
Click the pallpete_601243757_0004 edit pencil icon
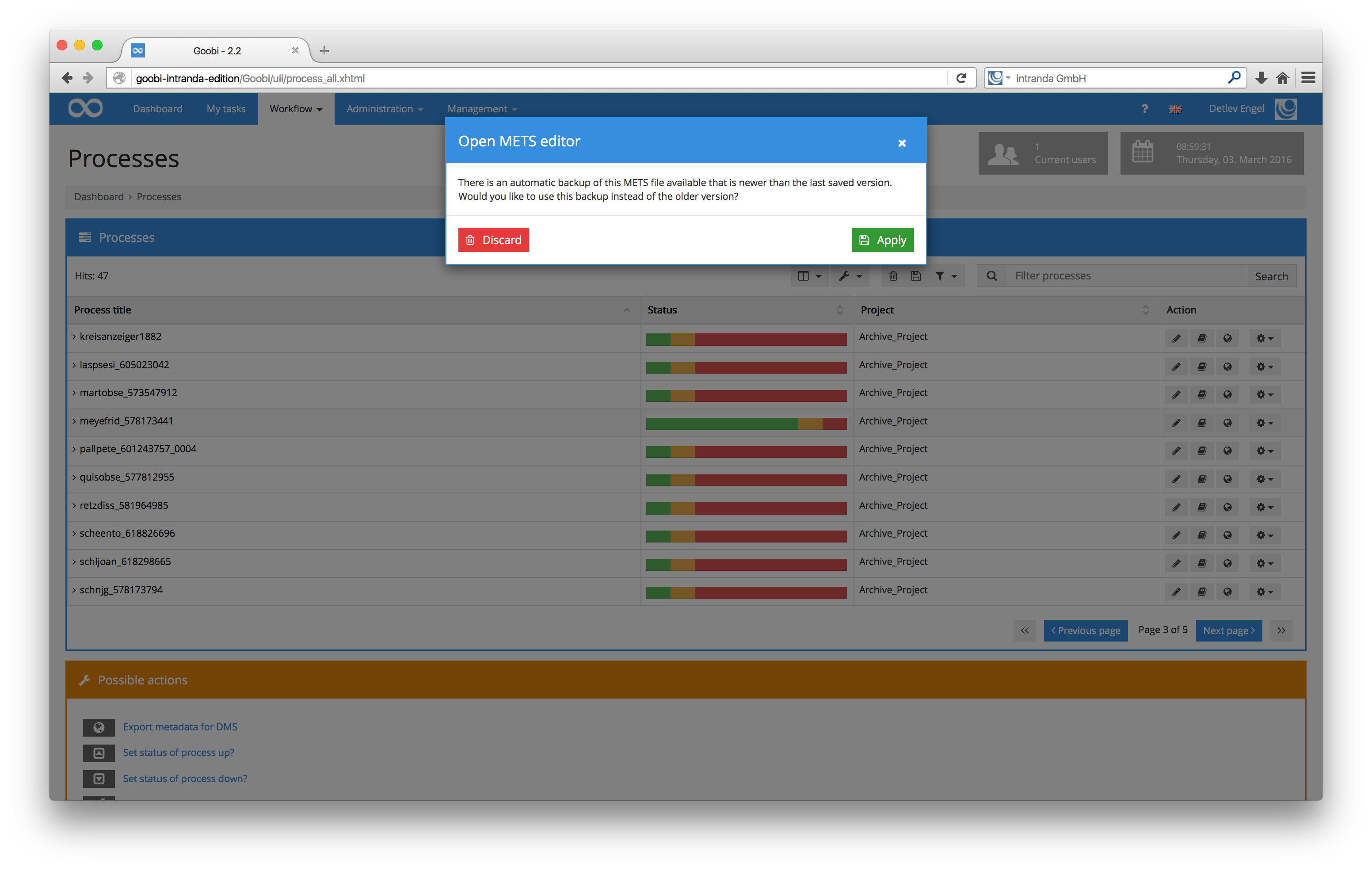click(x=1176, y=451)
